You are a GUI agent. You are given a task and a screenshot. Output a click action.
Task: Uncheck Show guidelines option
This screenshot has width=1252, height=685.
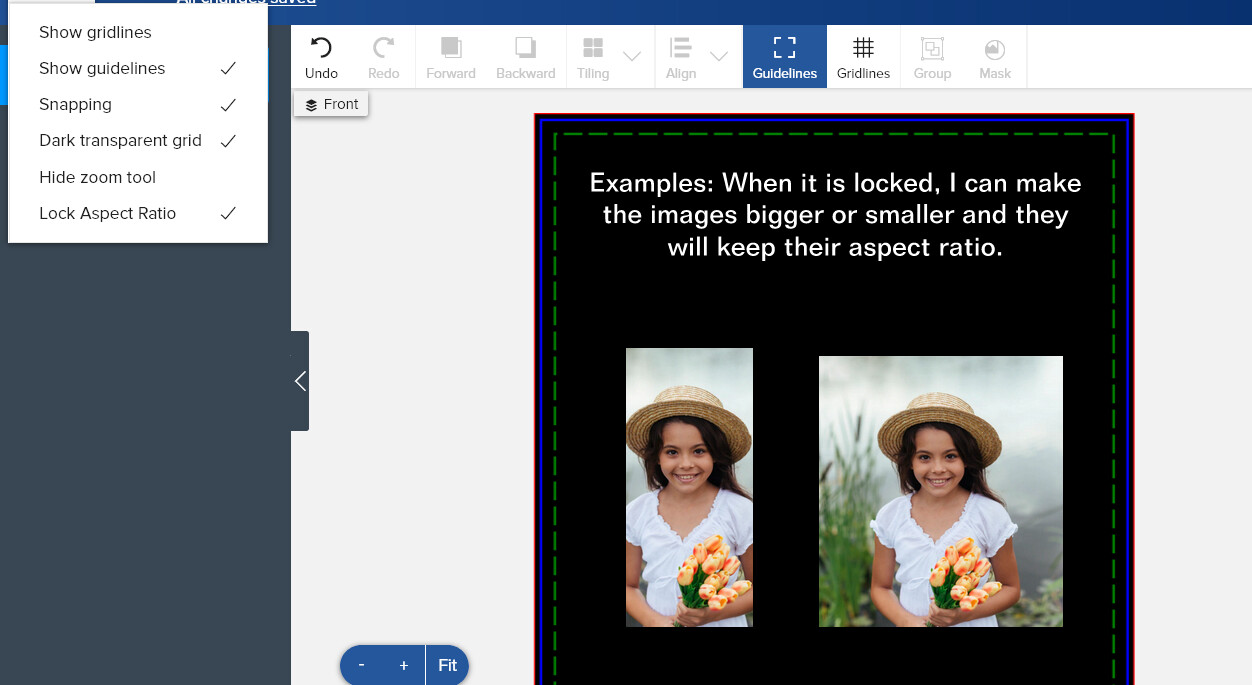pos(138,68)
